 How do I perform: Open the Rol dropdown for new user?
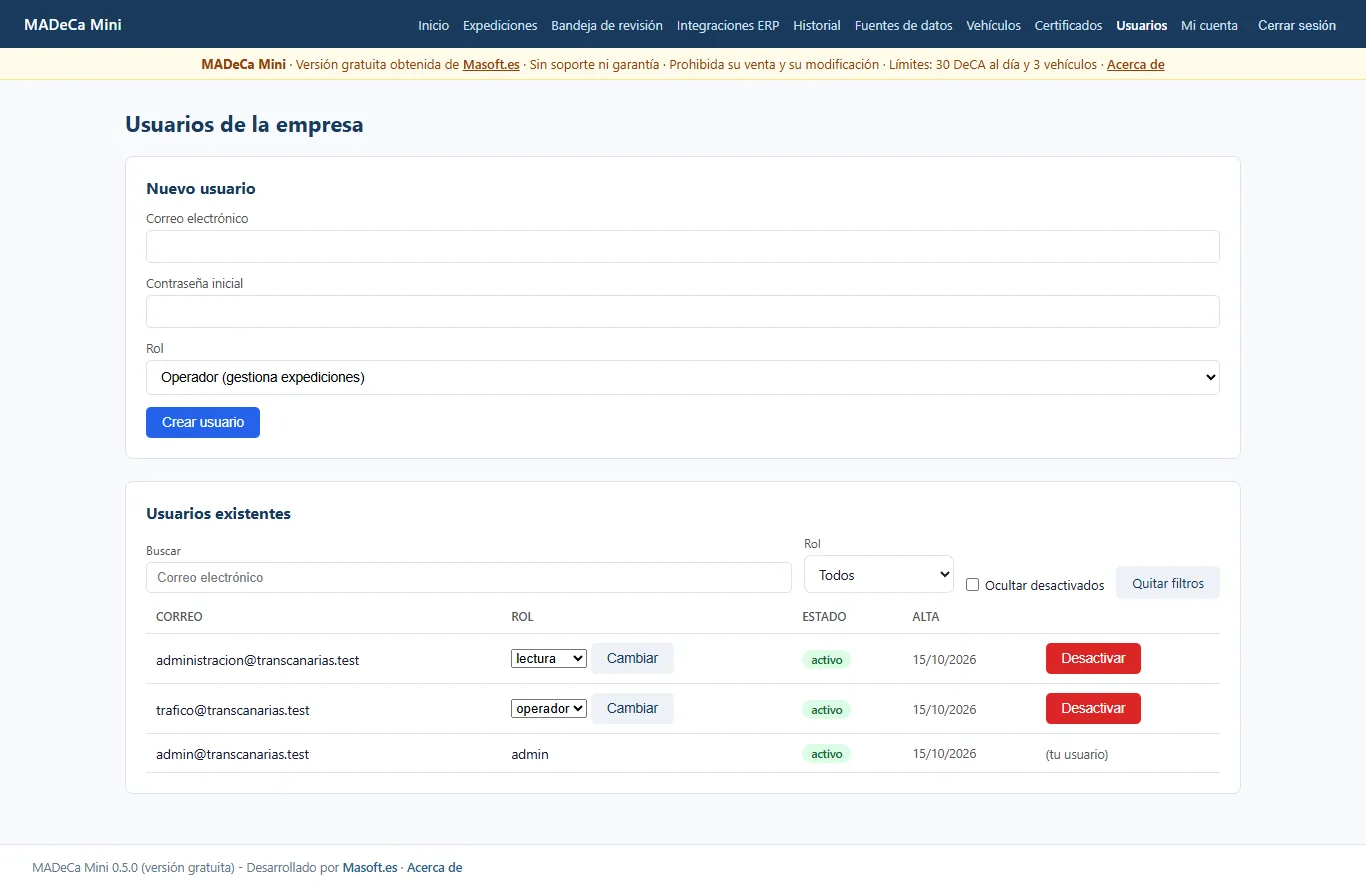pos(683,377)
